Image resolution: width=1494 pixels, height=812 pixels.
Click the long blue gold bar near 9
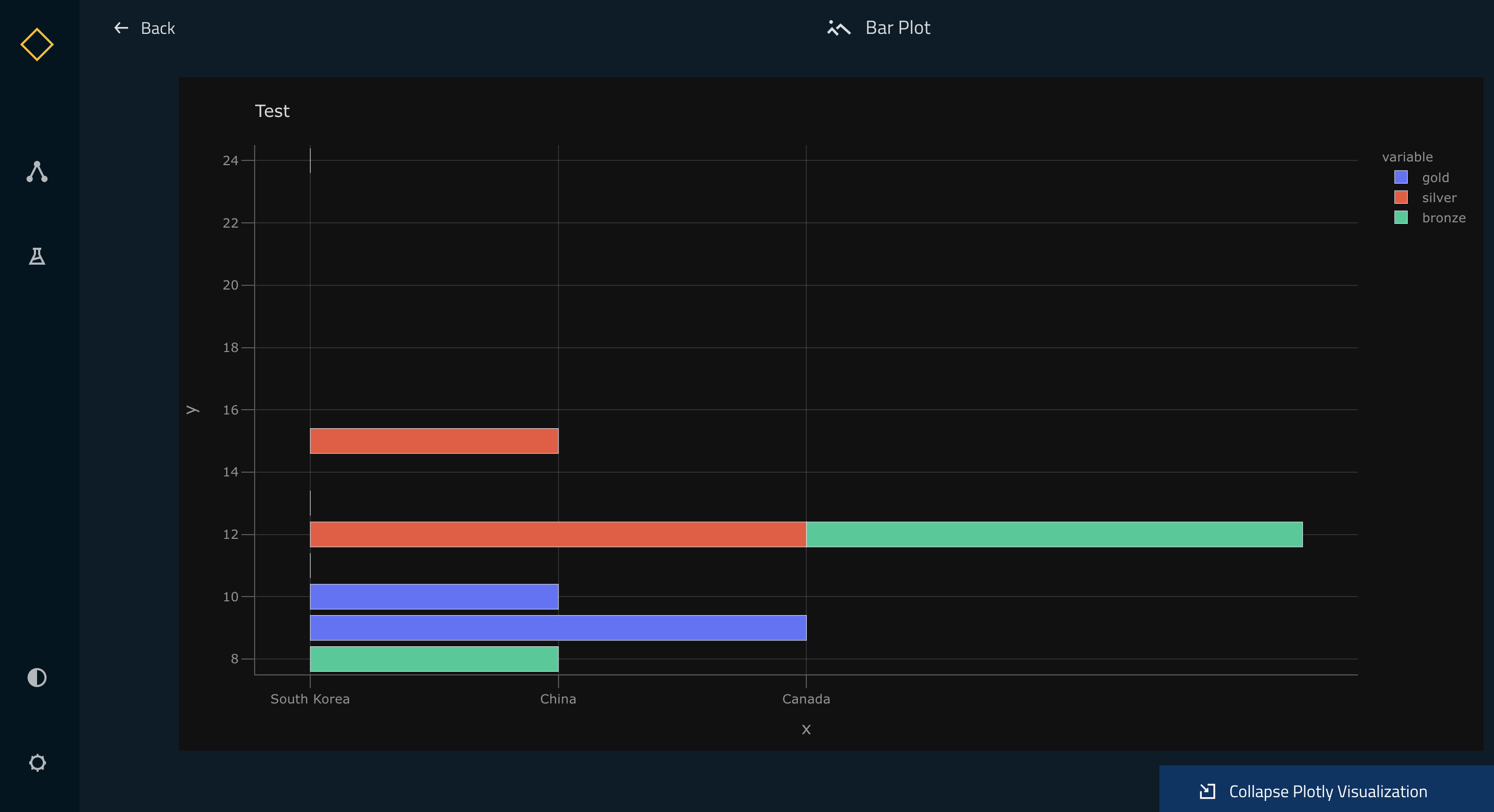coord(558,628)
